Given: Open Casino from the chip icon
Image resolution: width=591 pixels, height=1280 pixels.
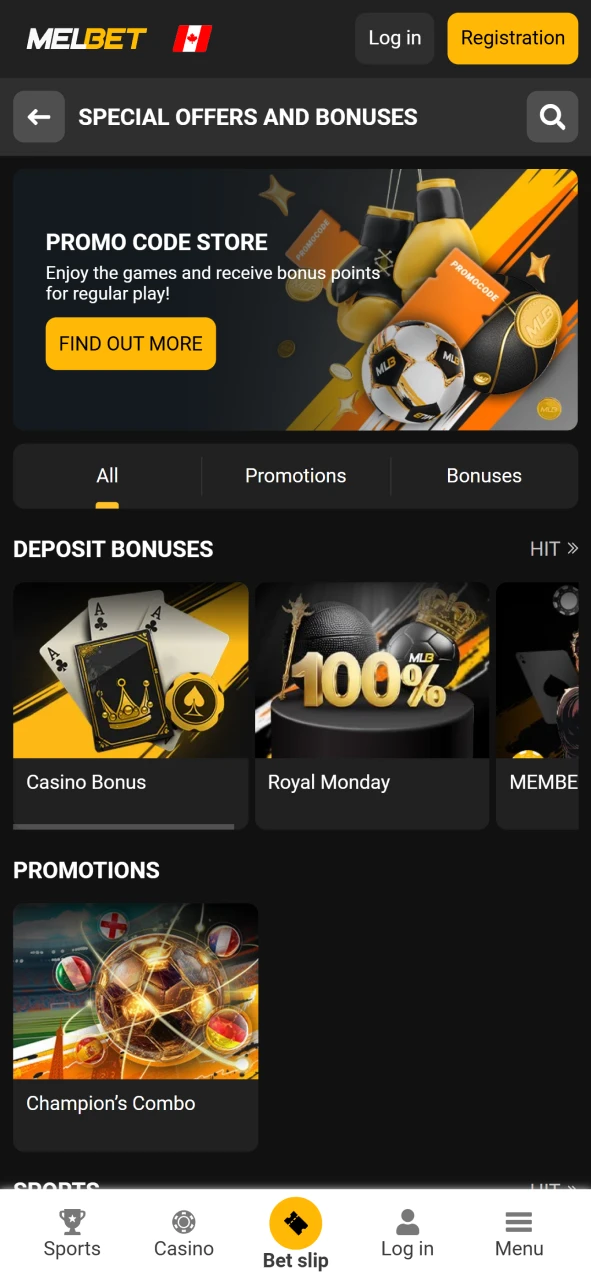Looking at the screenshot, I should pyautogui.click(x=184, y=1221).
